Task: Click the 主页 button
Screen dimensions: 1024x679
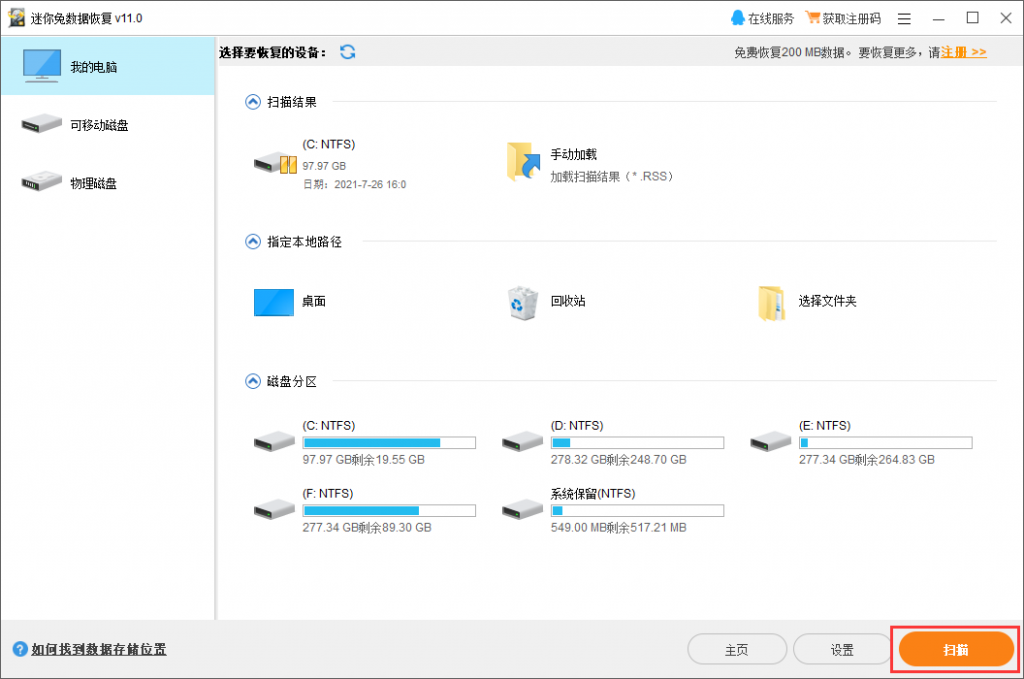Action: (x=737, y=650)
